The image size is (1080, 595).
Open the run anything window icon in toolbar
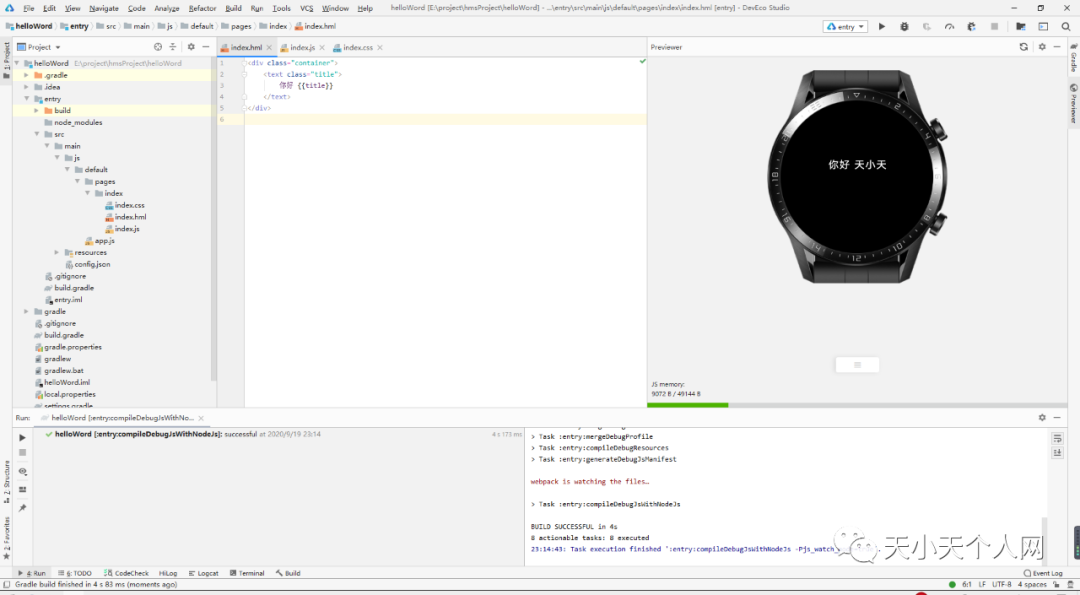[1043, 26]
